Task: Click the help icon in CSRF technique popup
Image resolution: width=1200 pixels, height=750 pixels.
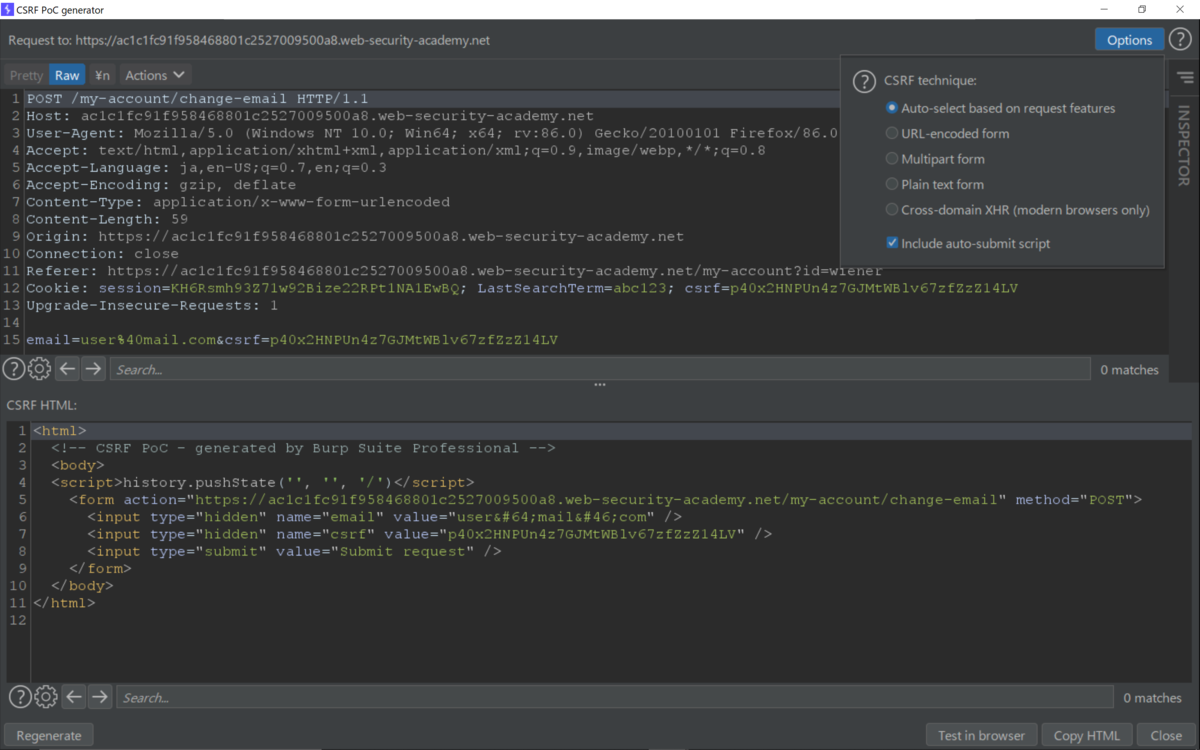Action: (863, 81)
